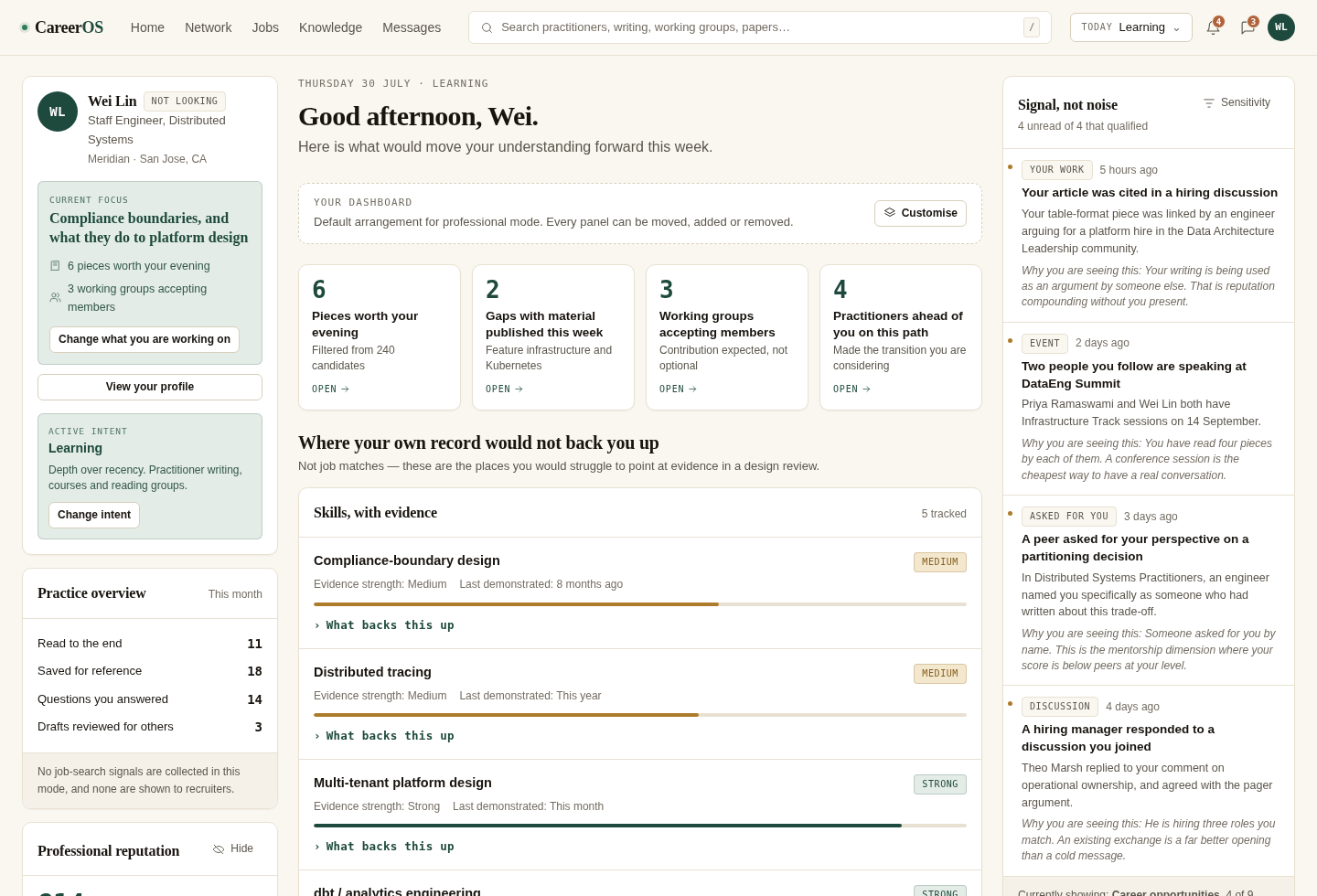The width and height of the screenshot is (1317, 896).
Task: Click the MEDIUM badge on Distributed tracing
Action: pos(940,674)
